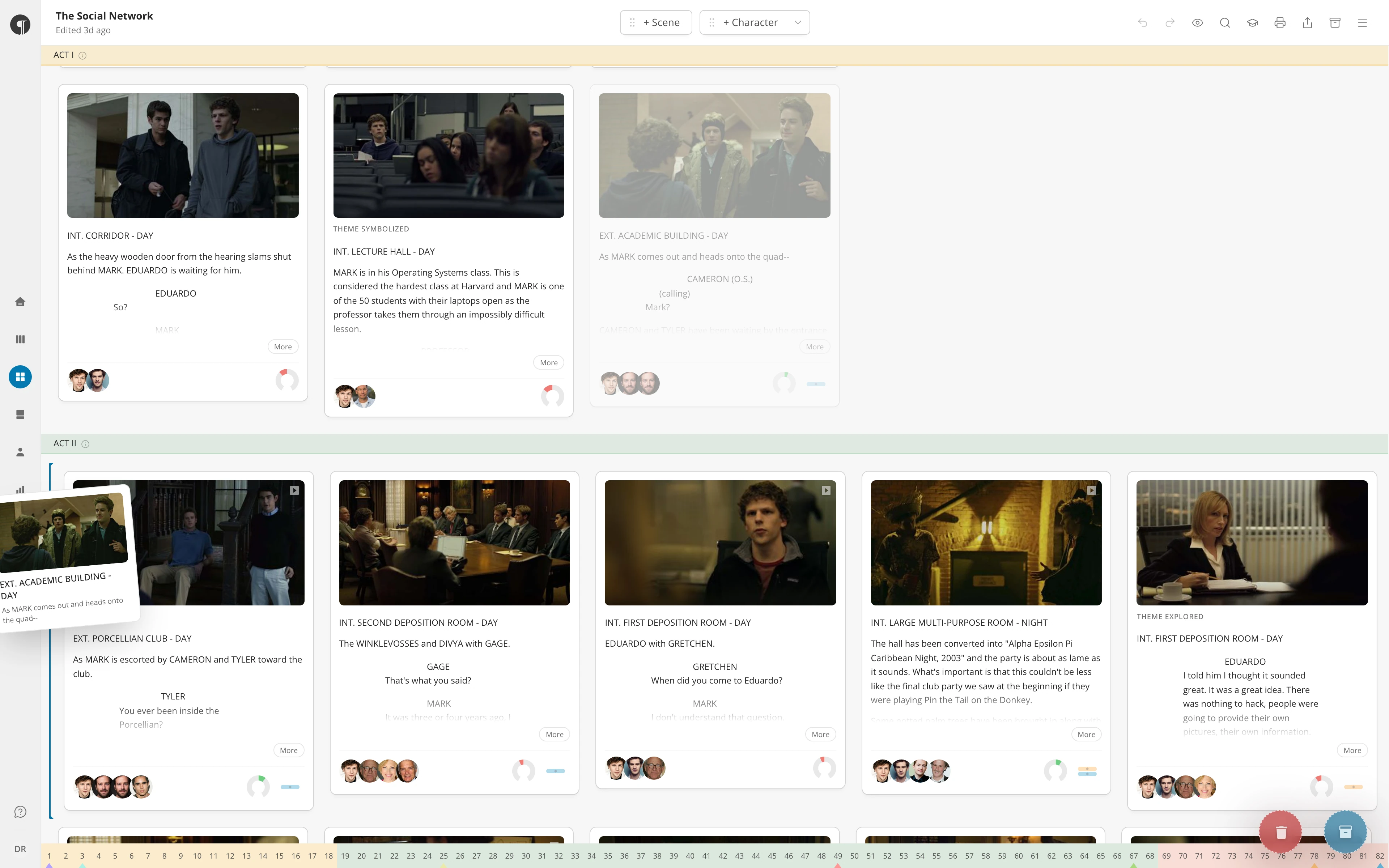The width and height of the screenshot is (1389, 868).
Task: Expand More on EXT. PORCELLIAN CLUB scene
Action: pyautogui.click(x=289, y=750)
